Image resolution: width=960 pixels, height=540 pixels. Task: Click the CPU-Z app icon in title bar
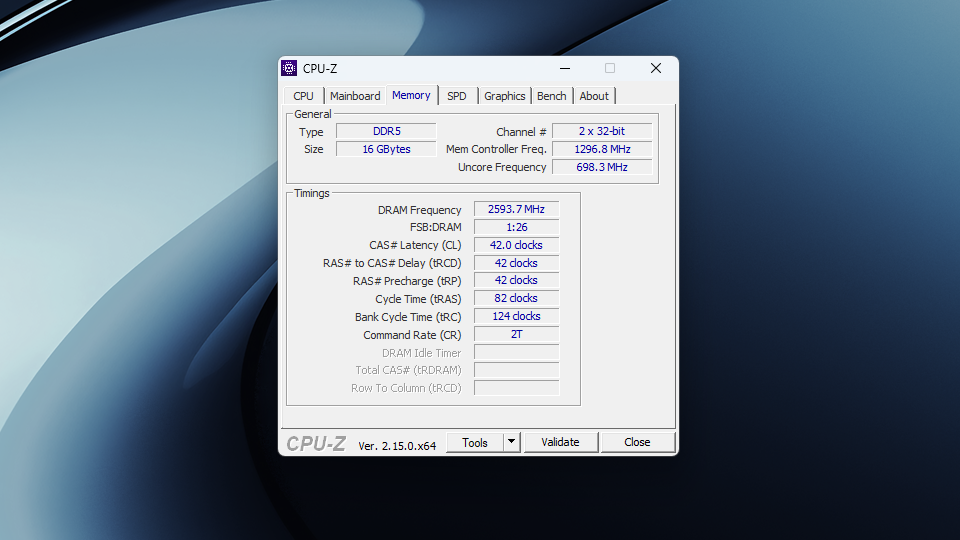(289, 68)
